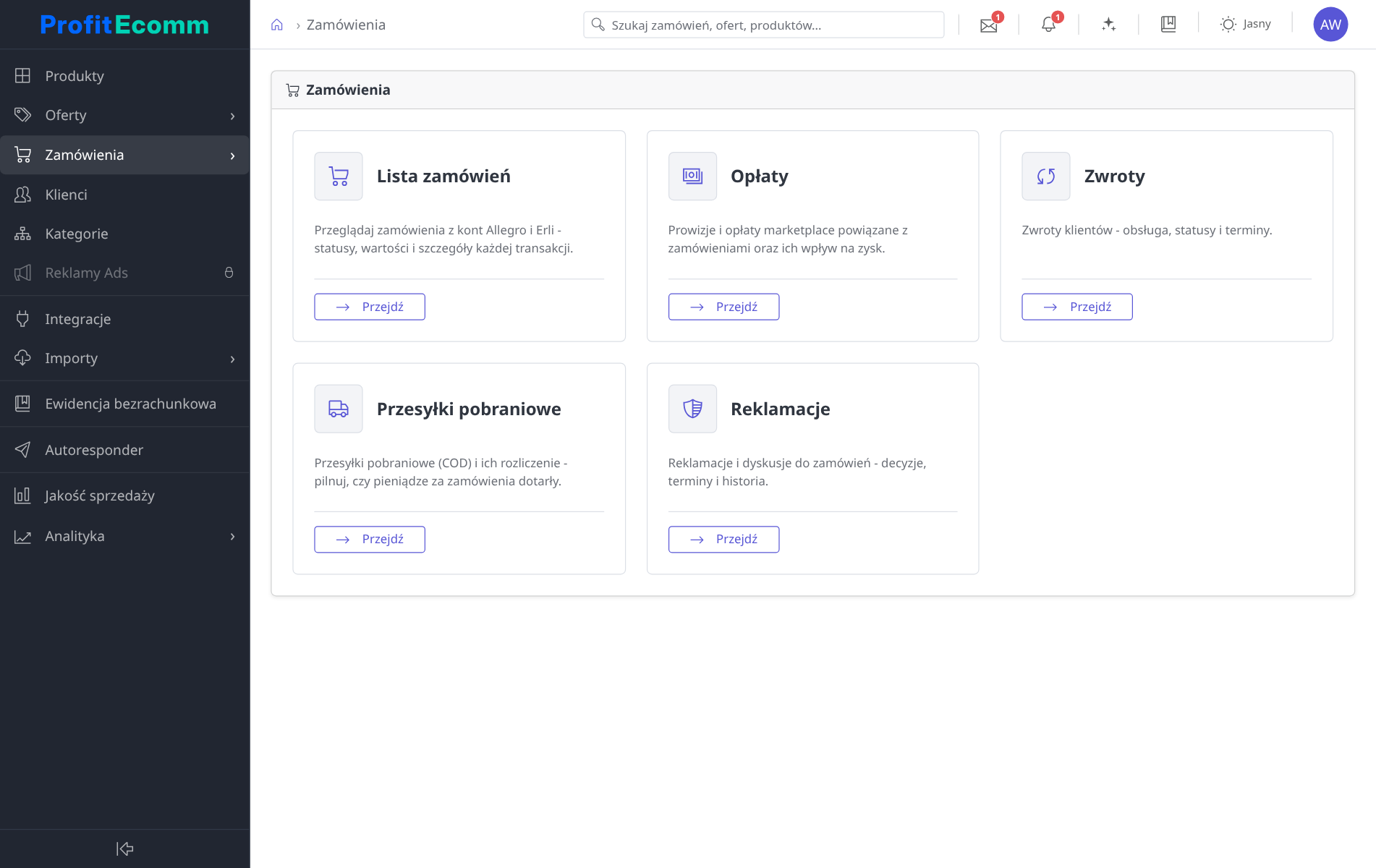Click the Zwroty refresh arrows icon
The height and width of the screenshot is (868, 1389).
point(1045,176)
